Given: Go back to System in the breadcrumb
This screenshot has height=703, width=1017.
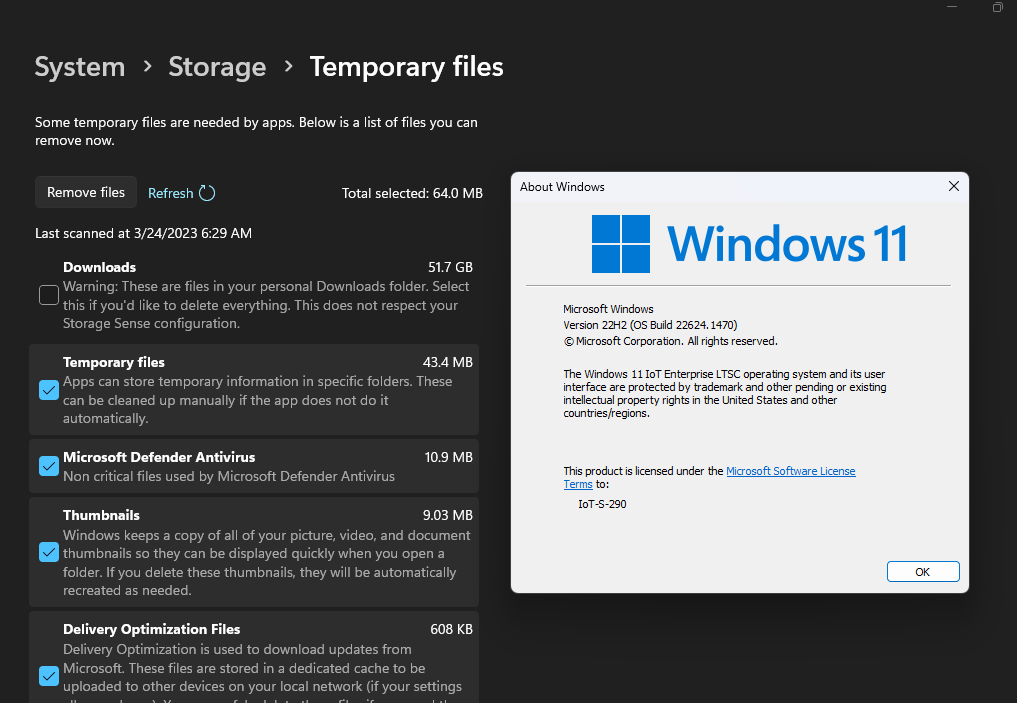Looking at the screenshot, I should point(80,67).
